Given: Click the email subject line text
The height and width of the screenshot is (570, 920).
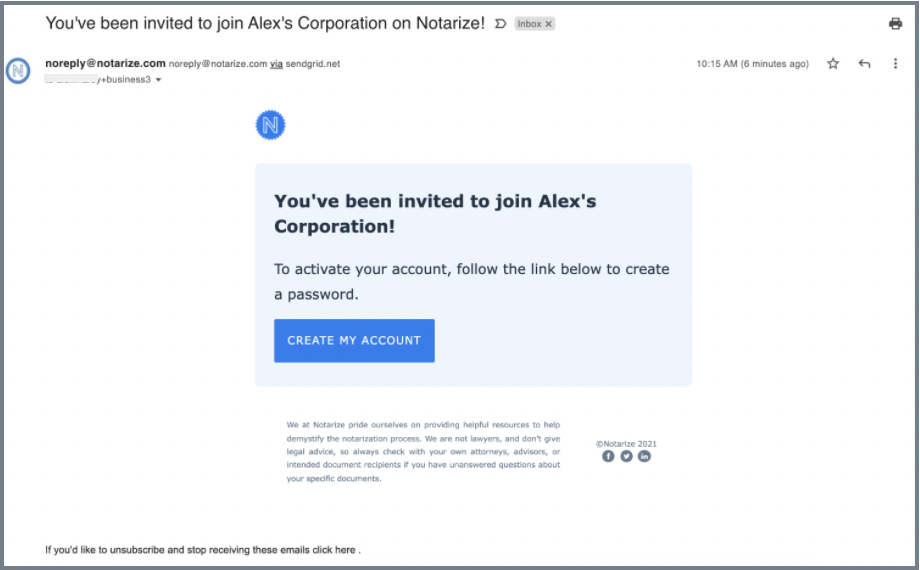Looking at the screenshot, I should click(265, 23).
